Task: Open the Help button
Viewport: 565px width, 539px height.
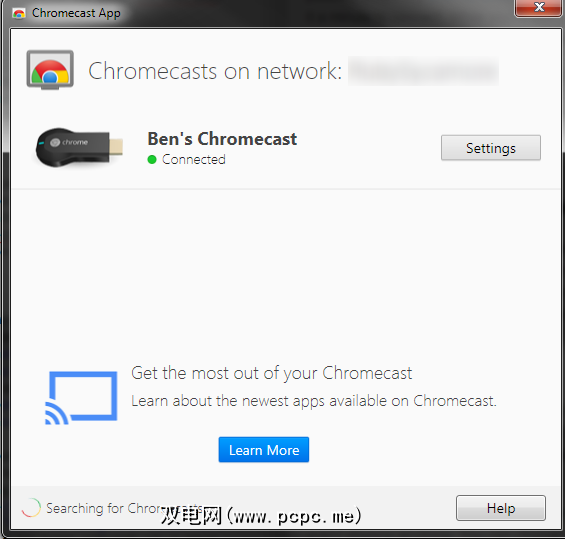Action: pos(501,508)
